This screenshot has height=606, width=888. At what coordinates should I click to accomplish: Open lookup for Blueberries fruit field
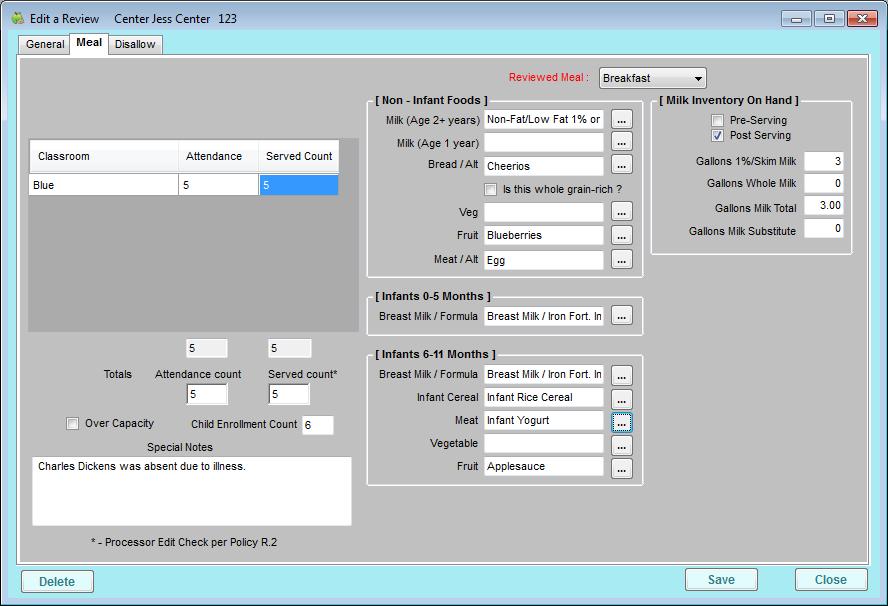tap(621, 235)
